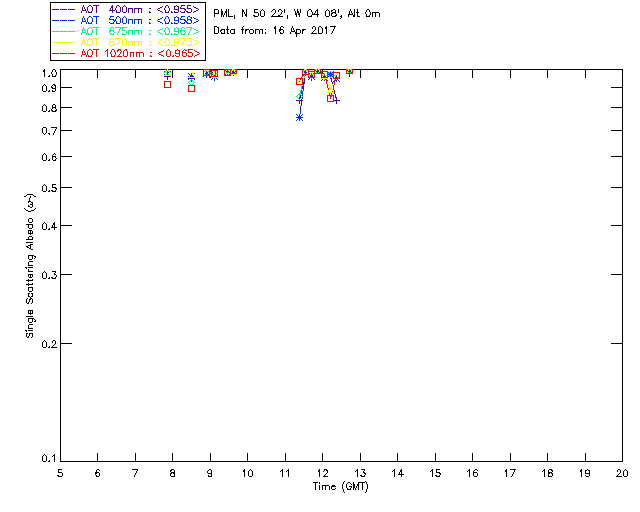Click the 0.7 y-axis tick label
This screenshot has height=512, width=640.
pyautogui.click(x=49, y=131)
